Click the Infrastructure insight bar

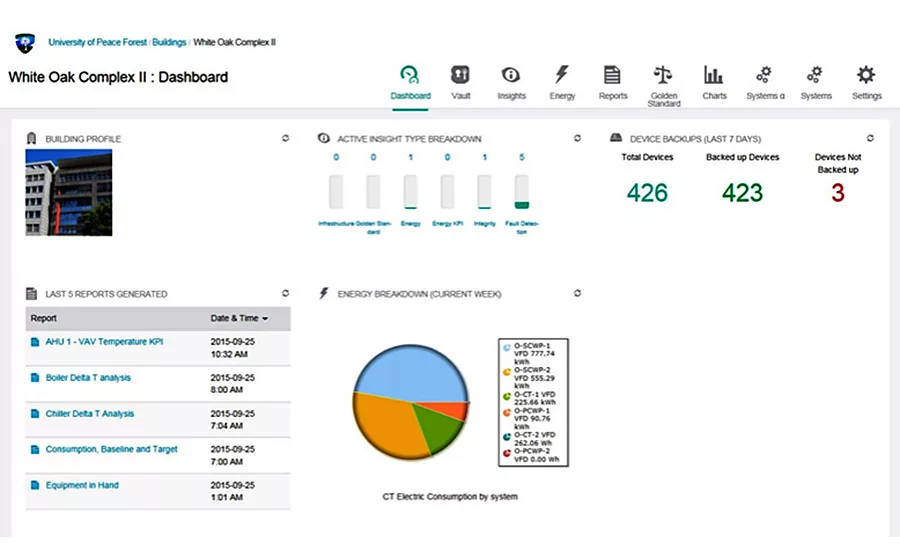pyautogui.click(x=336, y=192)
